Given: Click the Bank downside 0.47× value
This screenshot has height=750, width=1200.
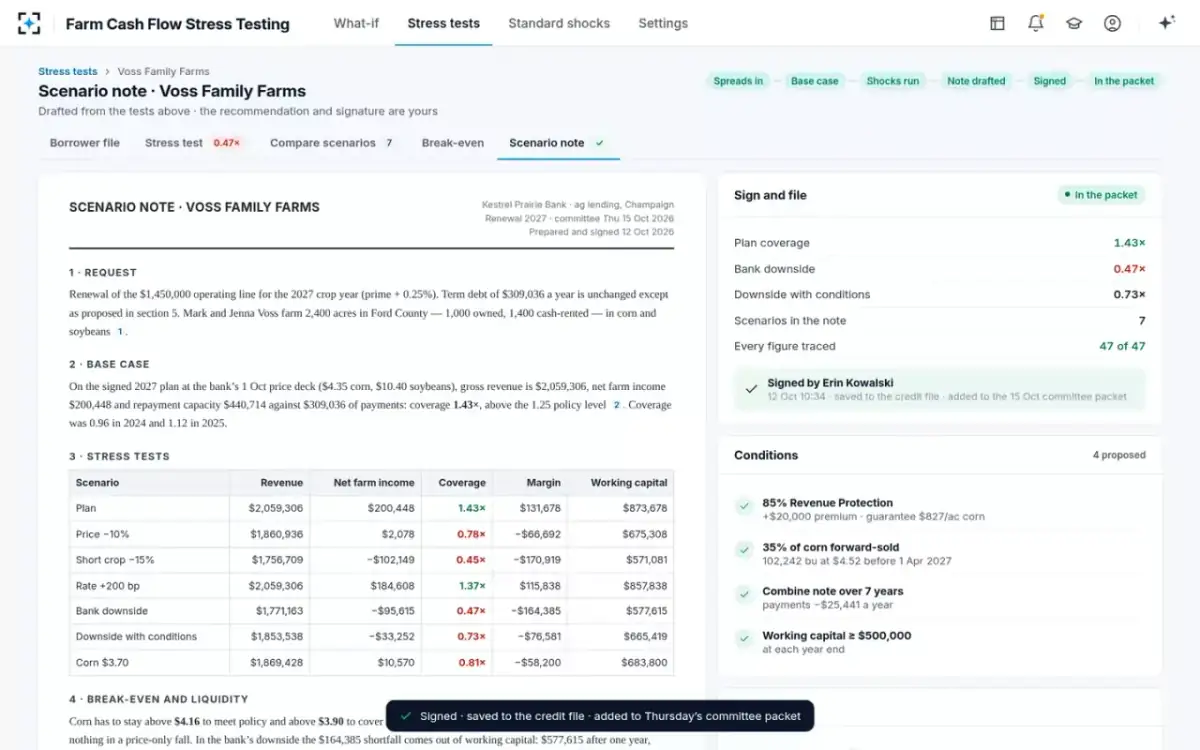Looking at the screenshot, I should (x=1129, y=269).
